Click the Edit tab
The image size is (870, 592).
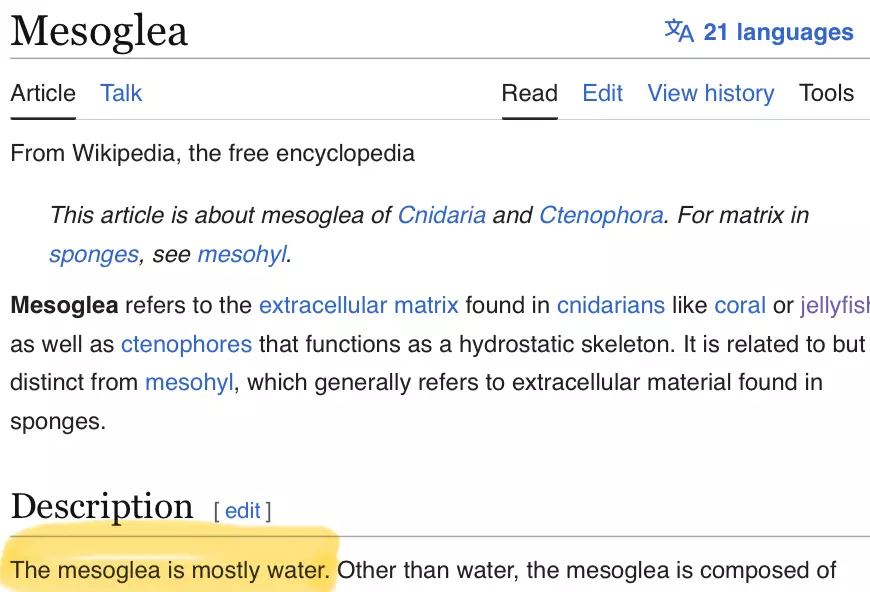[x=603, y=93]
